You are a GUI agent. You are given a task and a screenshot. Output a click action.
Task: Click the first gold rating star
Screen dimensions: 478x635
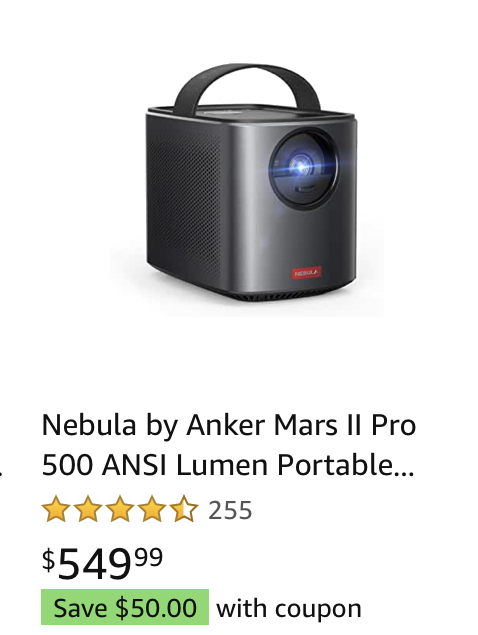coord(55,509)
